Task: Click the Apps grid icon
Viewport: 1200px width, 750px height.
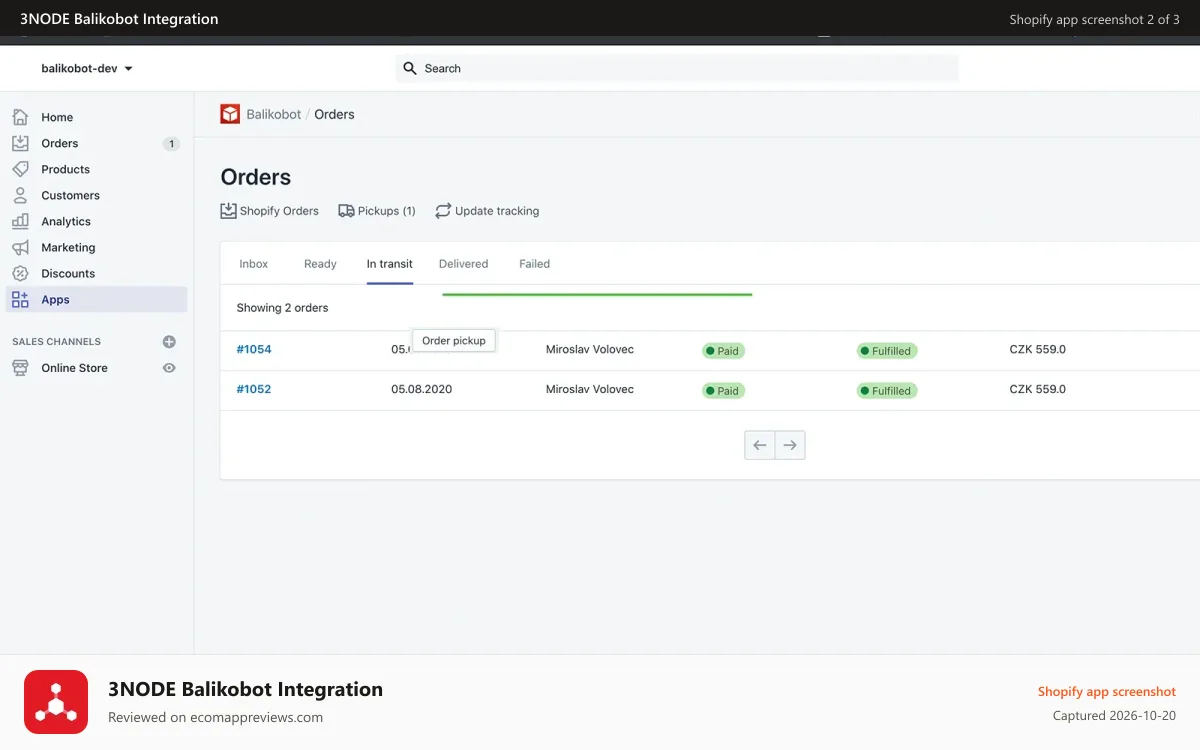Action: tap(20, 299)
